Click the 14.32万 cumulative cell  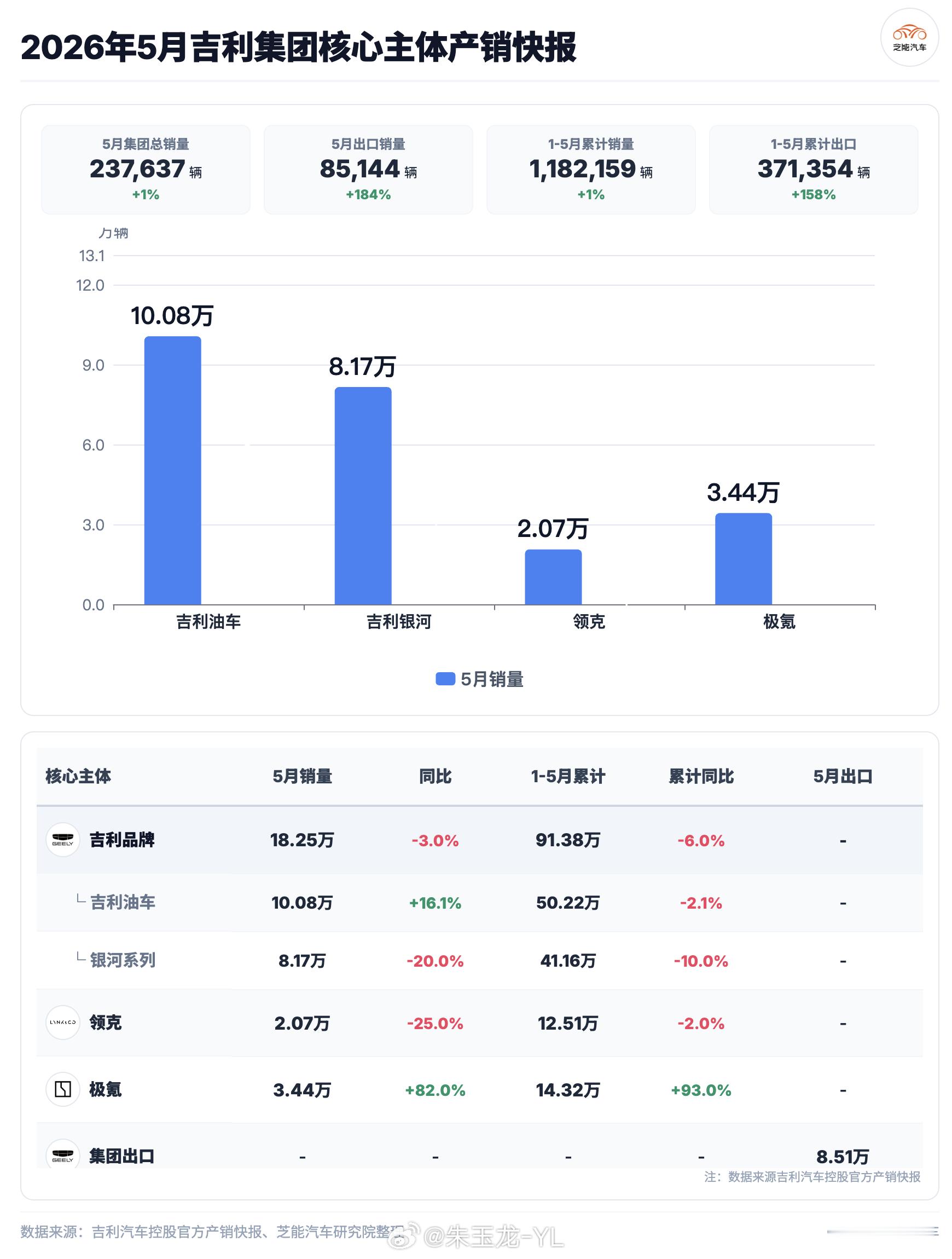click(x=568, y=1089)
